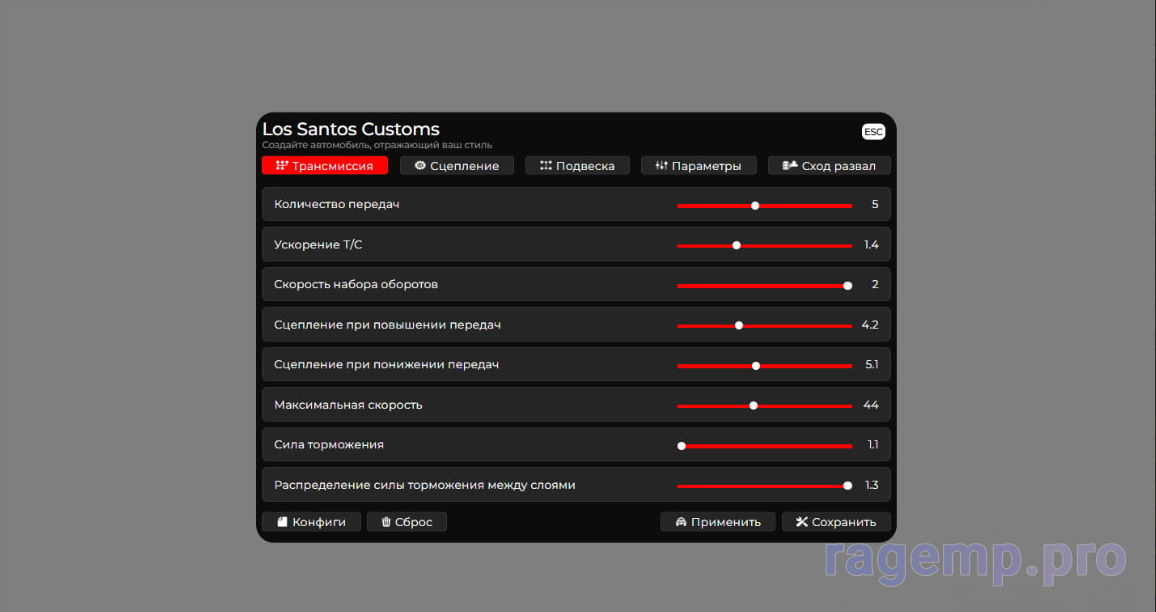The height and width of the screenshot is (612, 1156).
Task: Switch to the Сцепление tab
Action: point(456,166)
